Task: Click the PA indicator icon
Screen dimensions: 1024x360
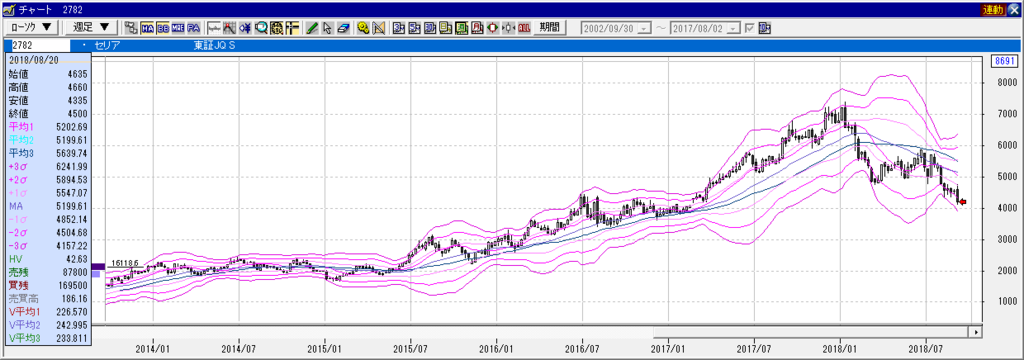Action: [x=194, y=28]
